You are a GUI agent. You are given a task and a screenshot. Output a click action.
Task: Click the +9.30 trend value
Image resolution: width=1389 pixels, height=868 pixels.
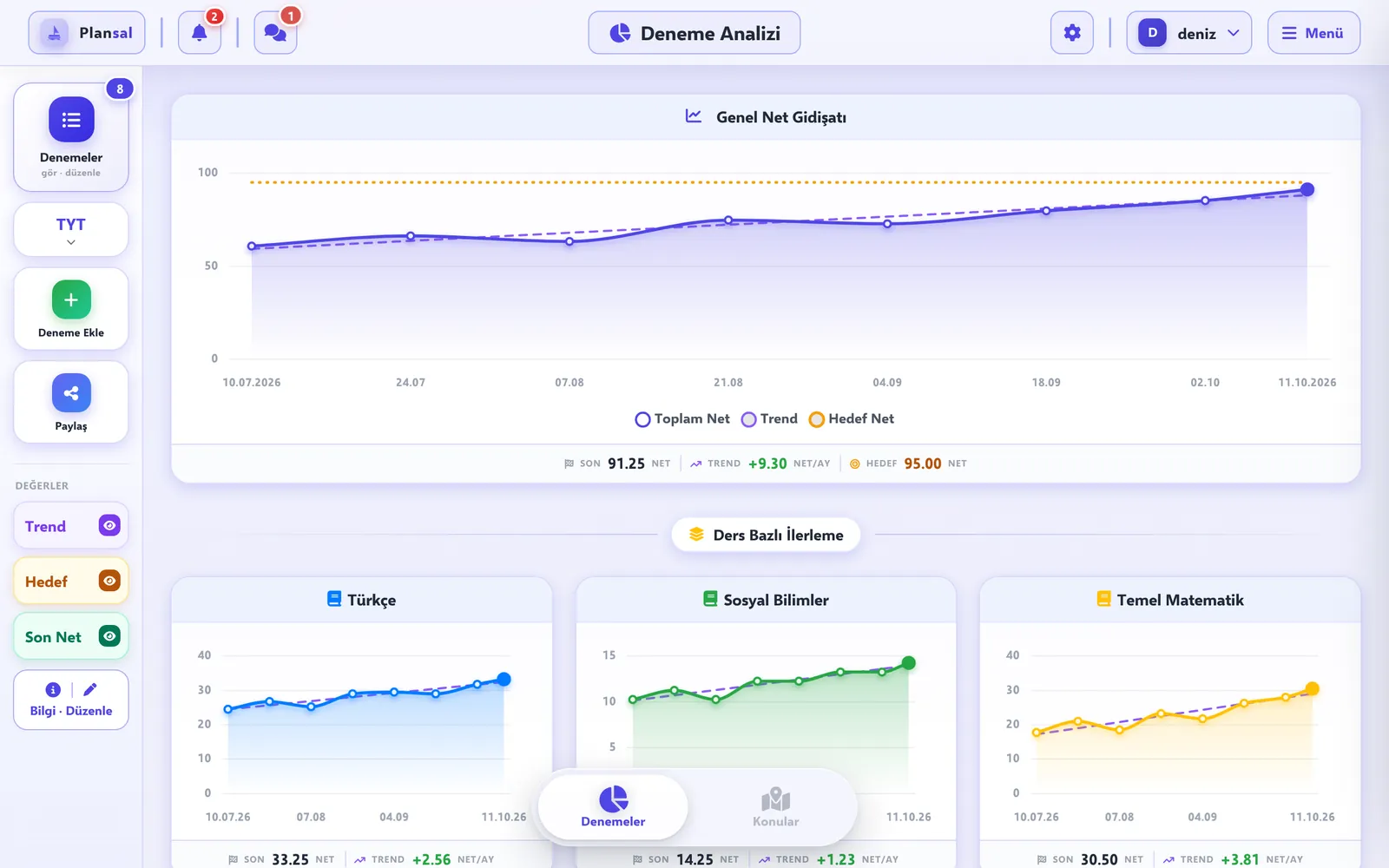767,464
